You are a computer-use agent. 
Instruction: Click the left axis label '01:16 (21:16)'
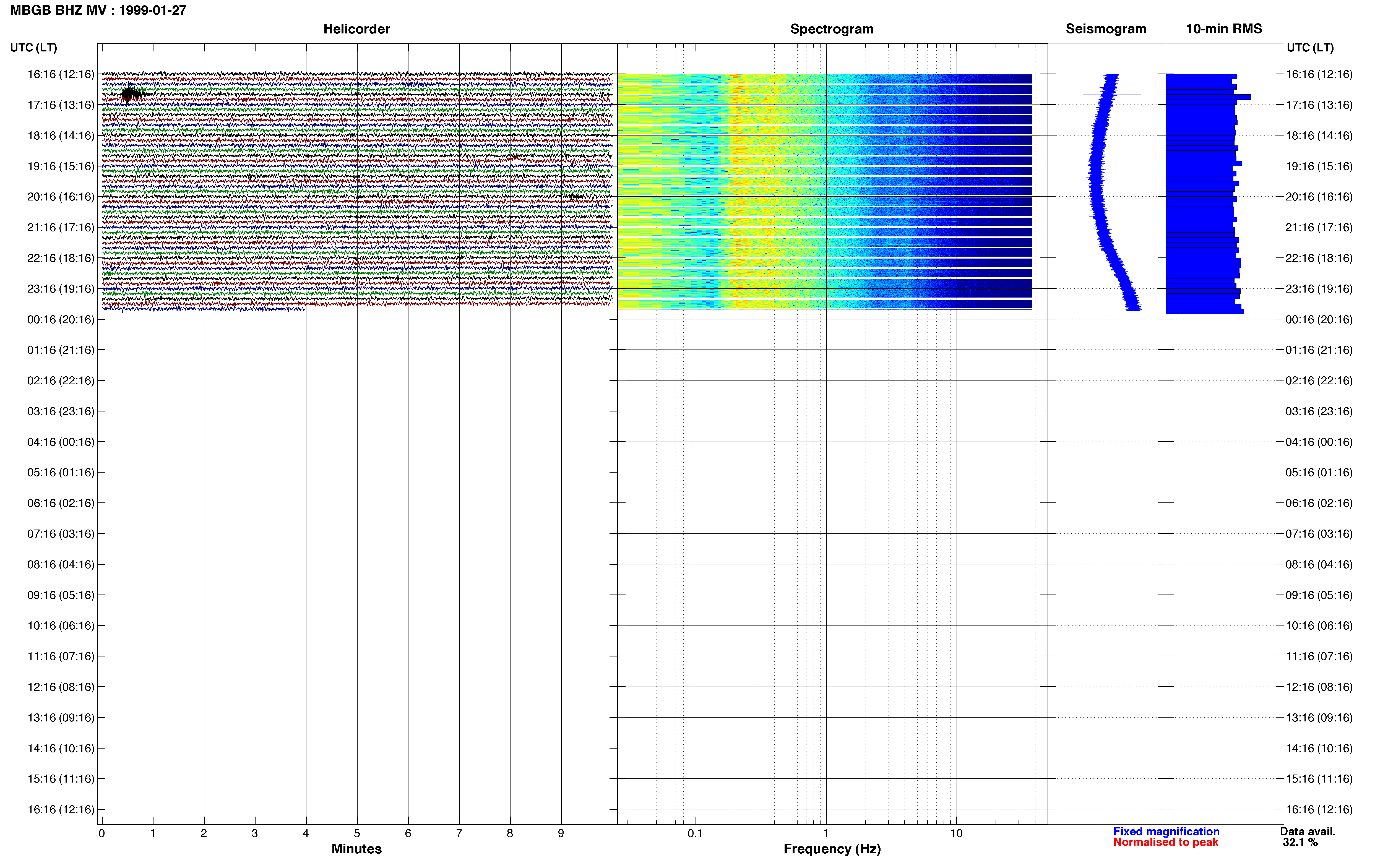pos(61,350)
